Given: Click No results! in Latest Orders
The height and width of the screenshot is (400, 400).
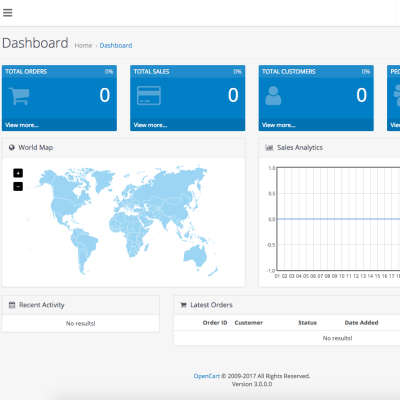Looking at the screenshot, I should coord(337,338).
